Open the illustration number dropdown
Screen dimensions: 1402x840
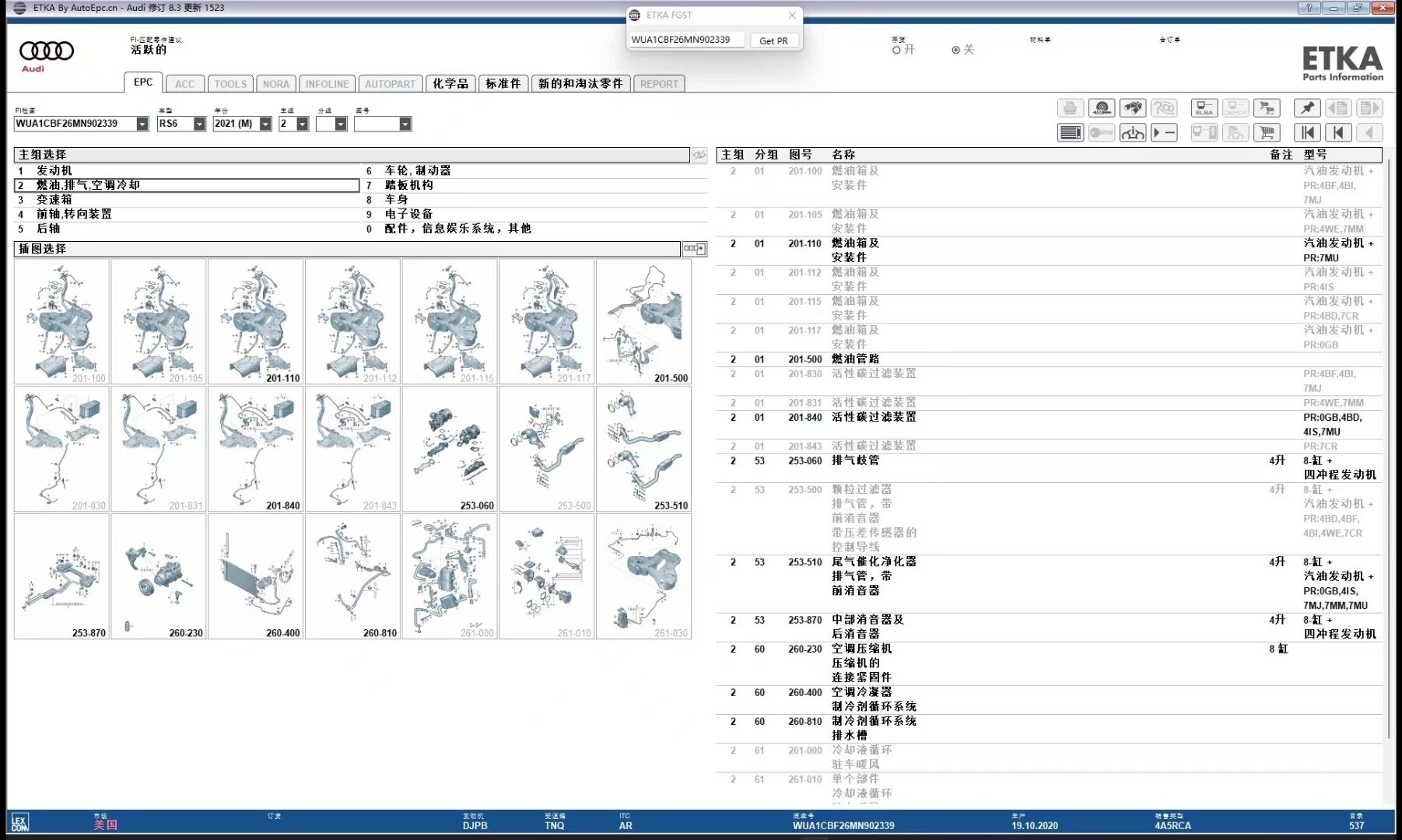coord(405,124)
